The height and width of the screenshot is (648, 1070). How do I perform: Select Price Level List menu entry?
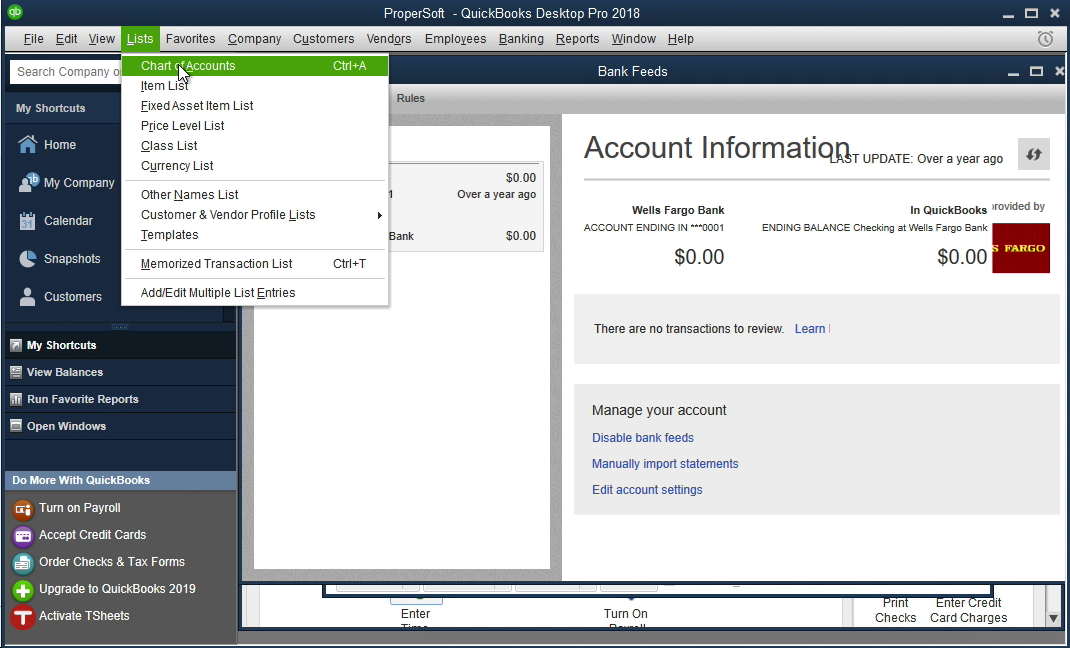255,126
